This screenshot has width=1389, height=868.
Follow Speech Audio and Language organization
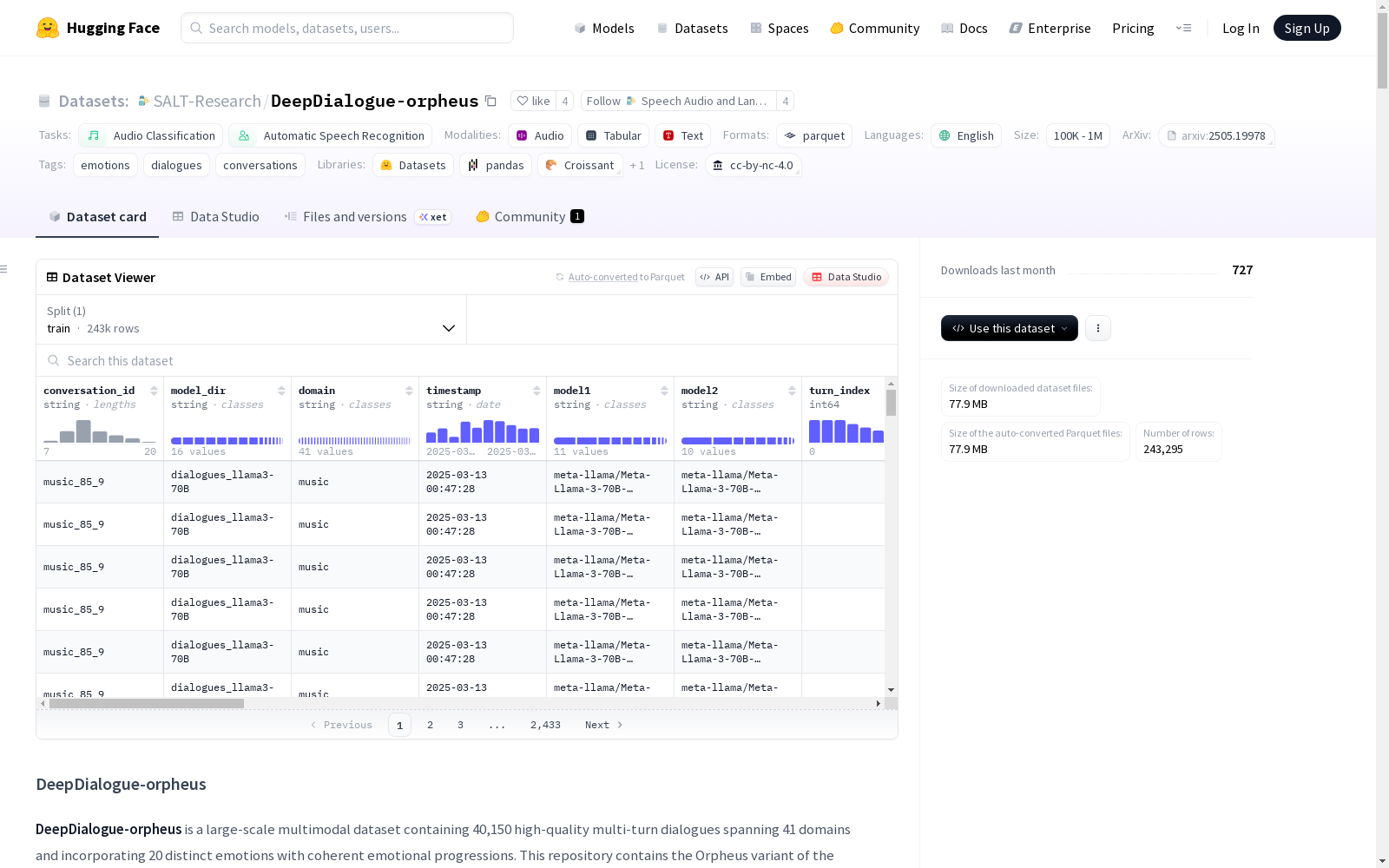click(678, 101)
